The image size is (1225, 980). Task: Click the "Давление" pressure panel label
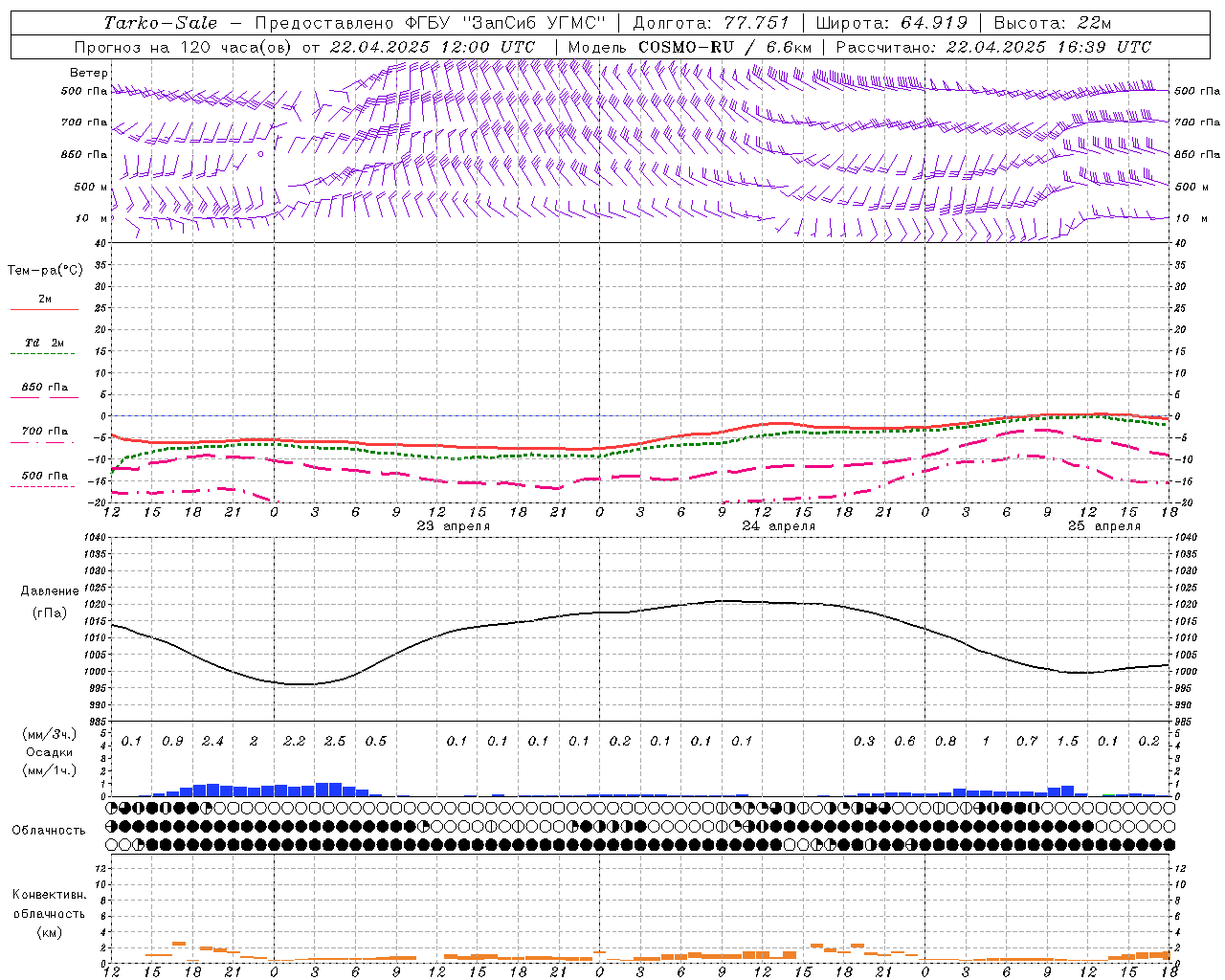[x=50, y=591]
